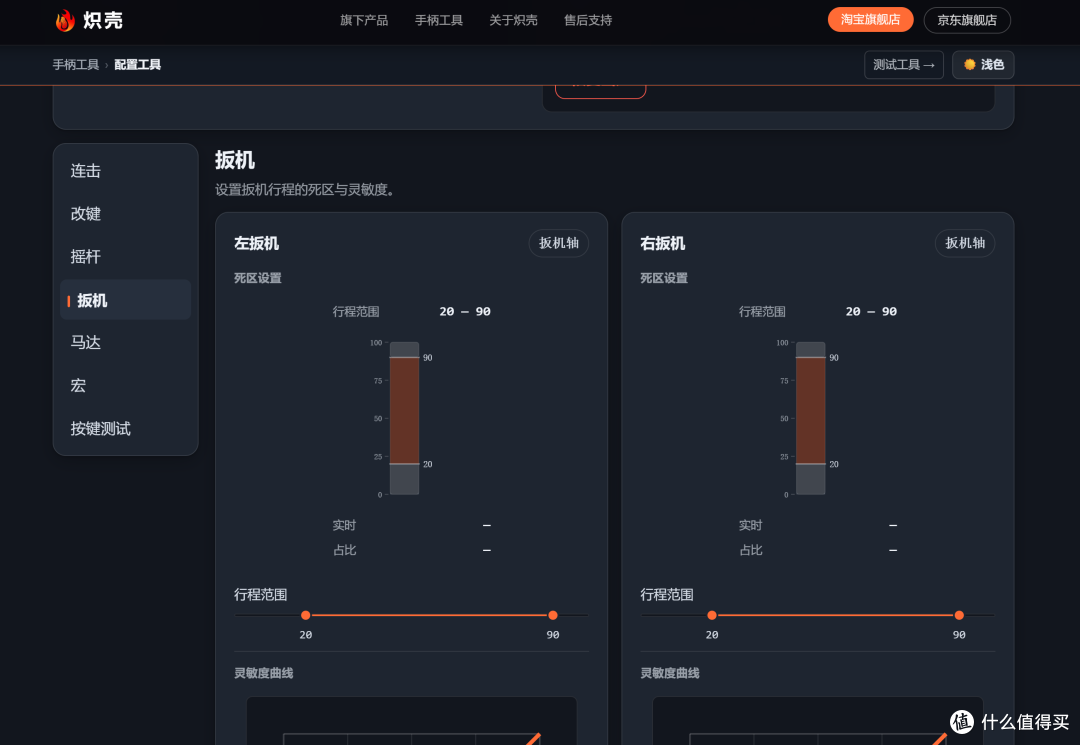Select 马达 in the sidebar
Screen dimensions: 1080x745
click(x=125, y=342)
